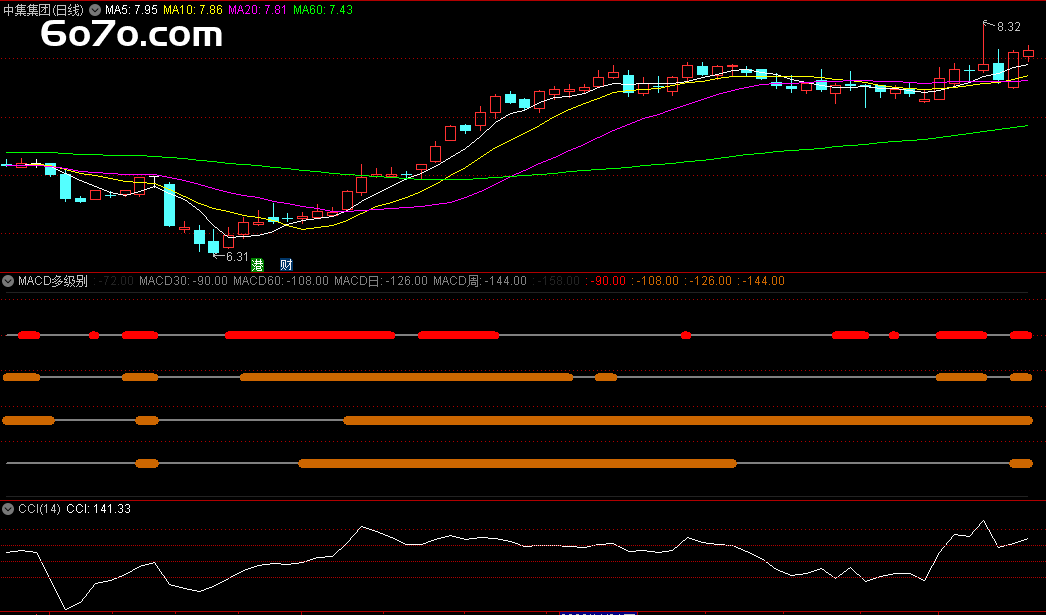Click the MACD60: -108.00 value label
This screenshot has width=1046, height=615.
[x=281, y=281]
